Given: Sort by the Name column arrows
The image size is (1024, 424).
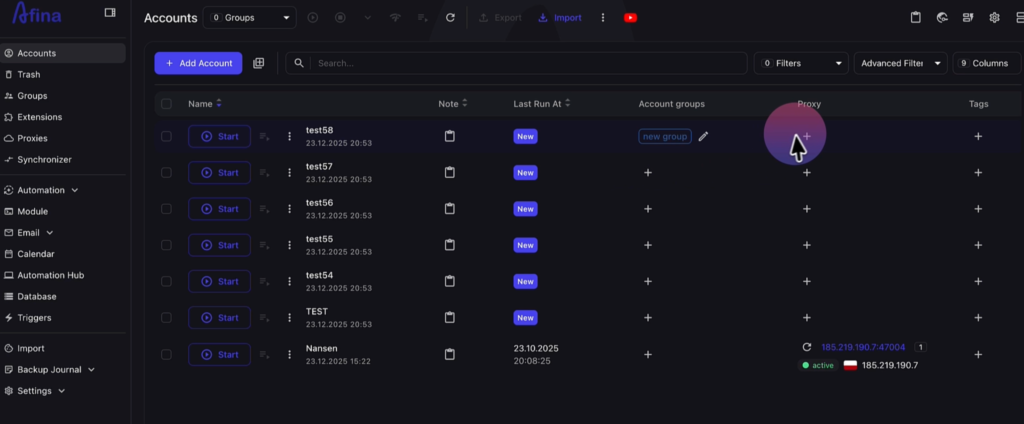Looking at the screenshot, I should click(x=219, y=103).
